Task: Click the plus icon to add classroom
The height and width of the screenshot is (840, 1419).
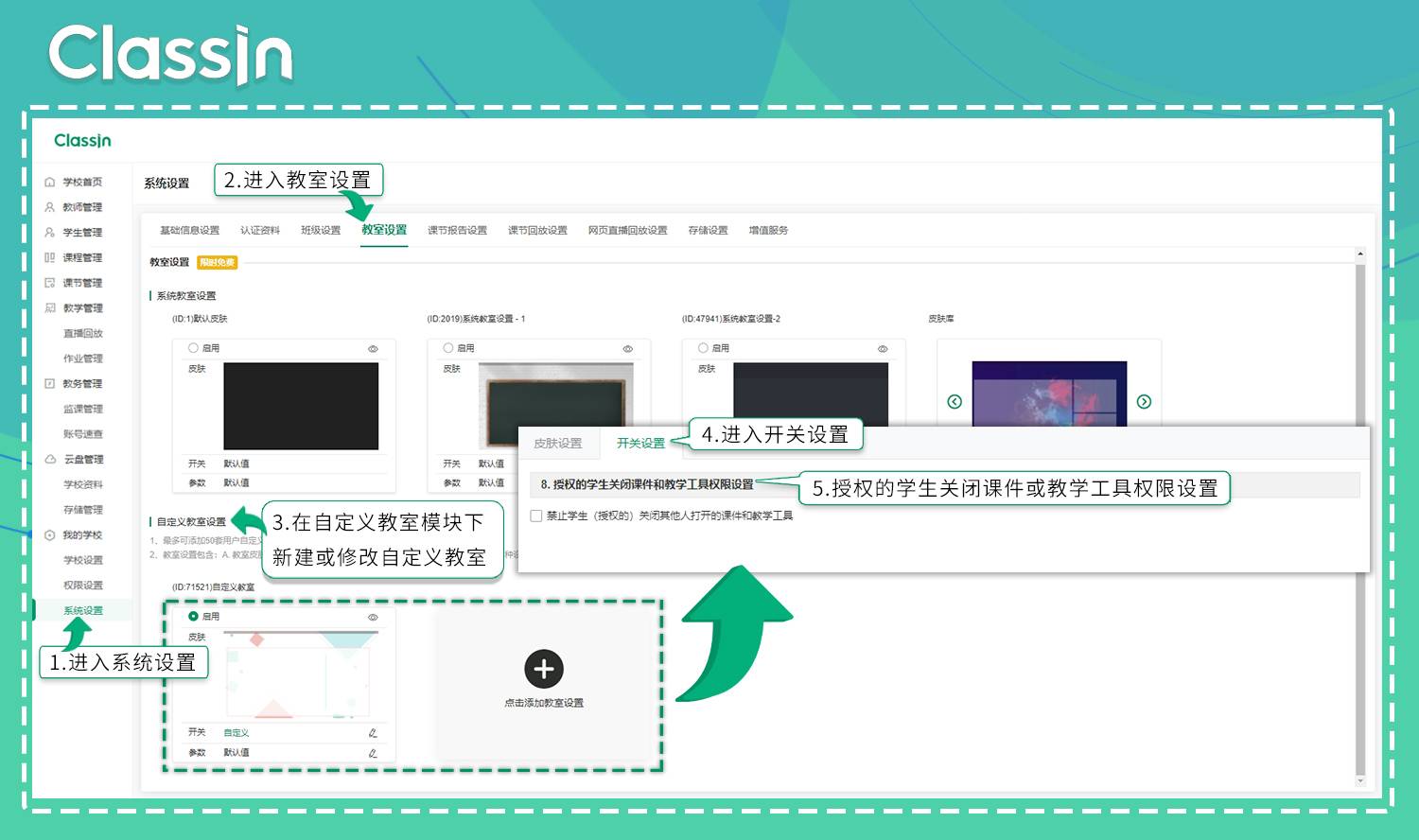Action: [x=544, y=669]
